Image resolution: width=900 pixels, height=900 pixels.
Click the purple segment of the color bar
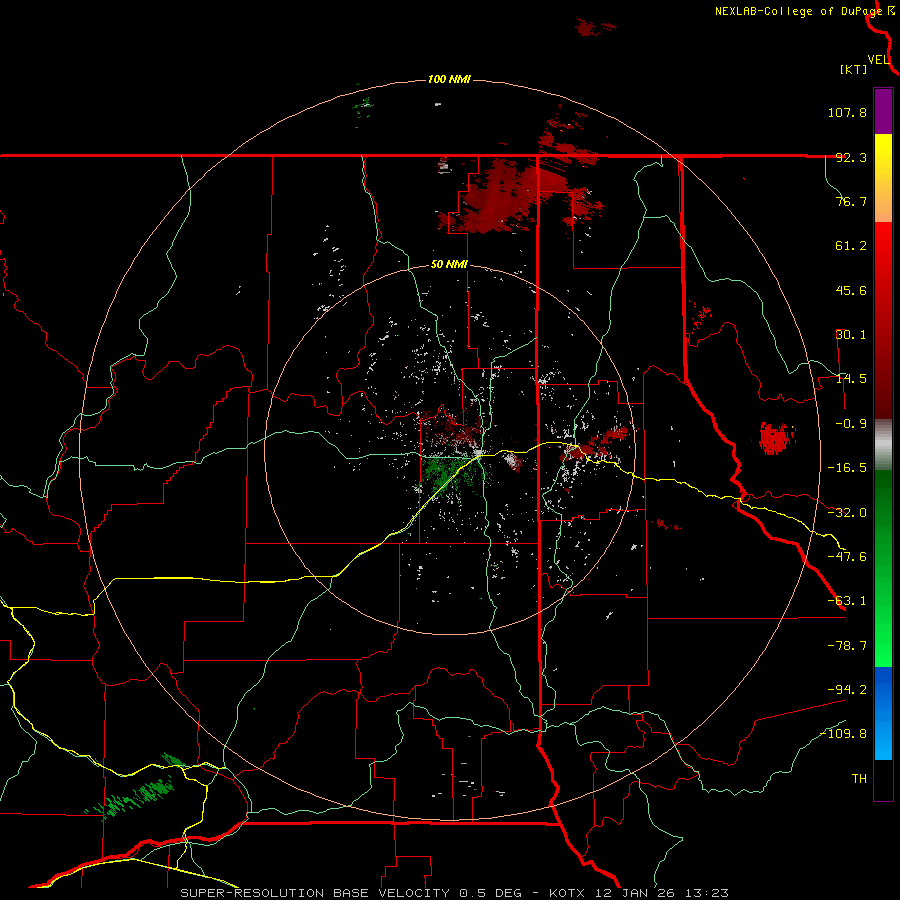pos(883,111)
